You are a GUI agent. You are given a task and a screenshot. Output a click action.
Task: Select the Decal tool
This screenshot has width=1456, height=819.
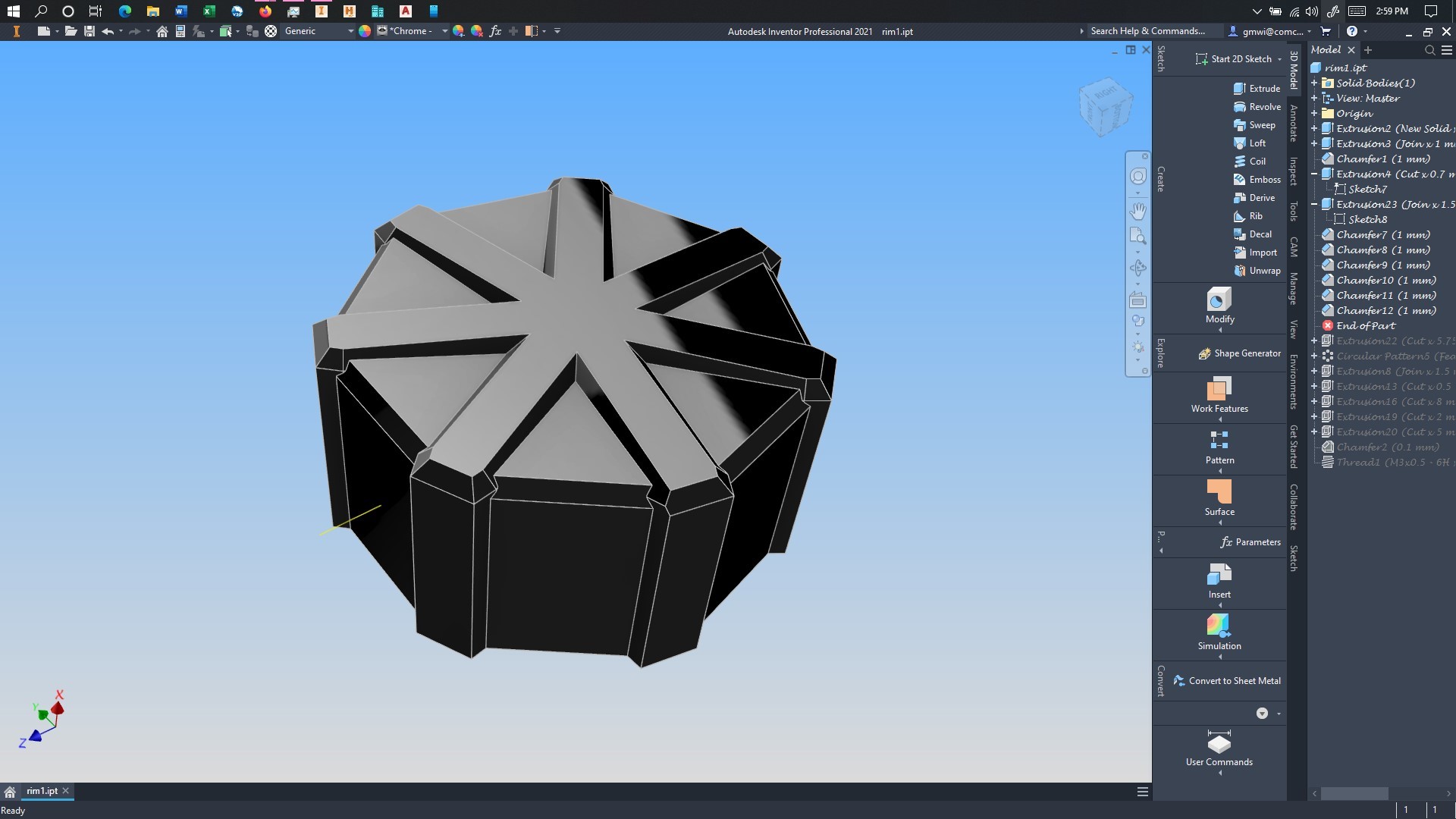pos(1255,234)
